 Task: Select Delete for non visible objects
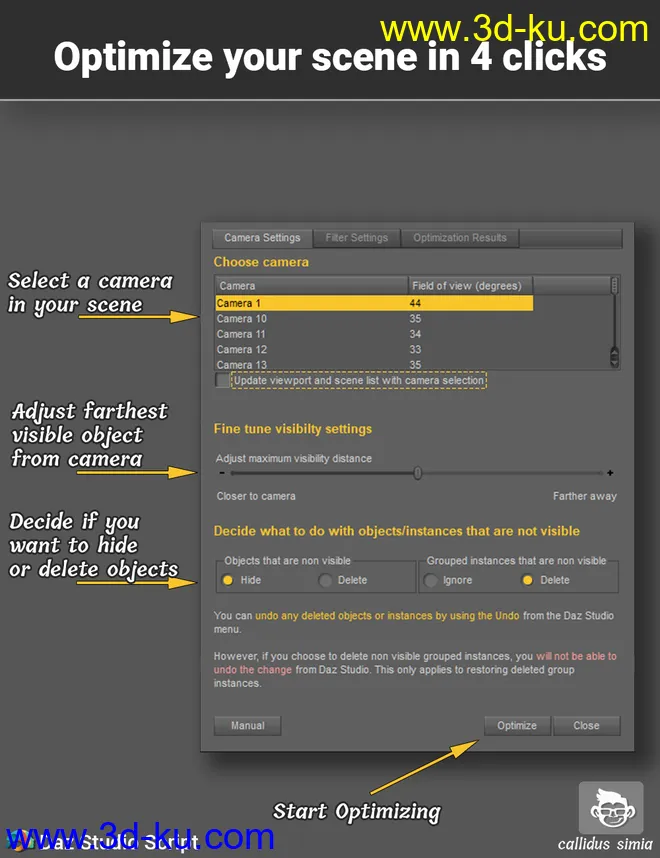coord(325,580)
